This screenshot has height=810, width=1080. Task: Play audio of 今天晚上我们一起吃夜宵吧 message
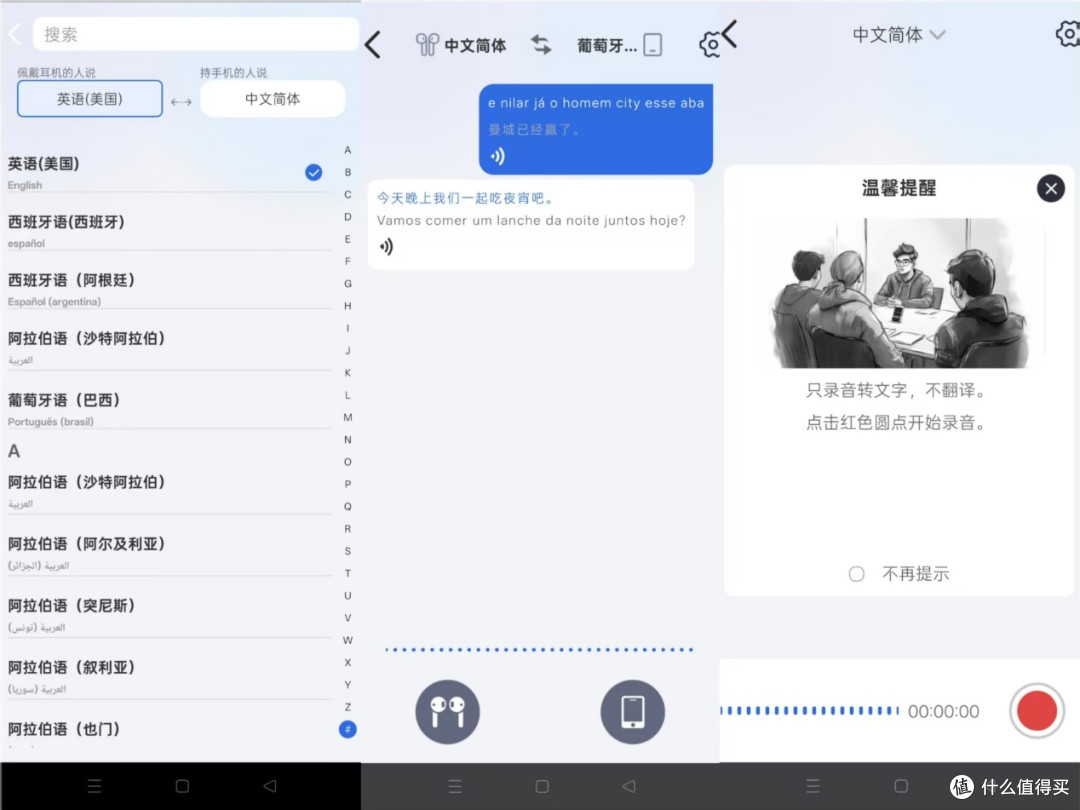coord(386,246)
